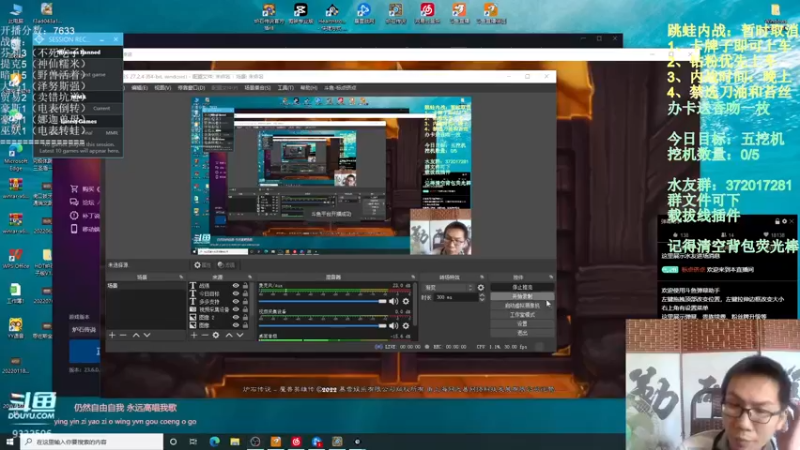Screen dimensions: 800x450
Task: Click 设置 settings button in Controls
Action: pyautogui.click(x=522, y=324)
